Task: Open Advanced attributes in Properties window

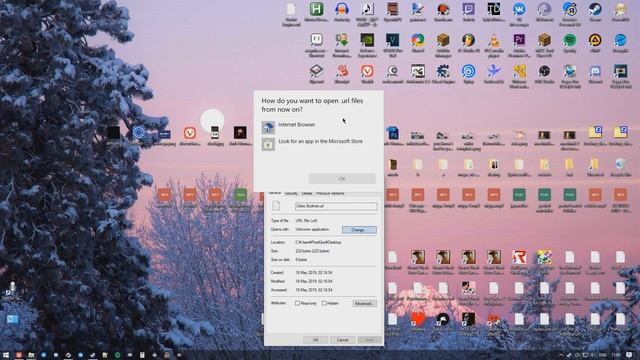Action: coord(364,303)
